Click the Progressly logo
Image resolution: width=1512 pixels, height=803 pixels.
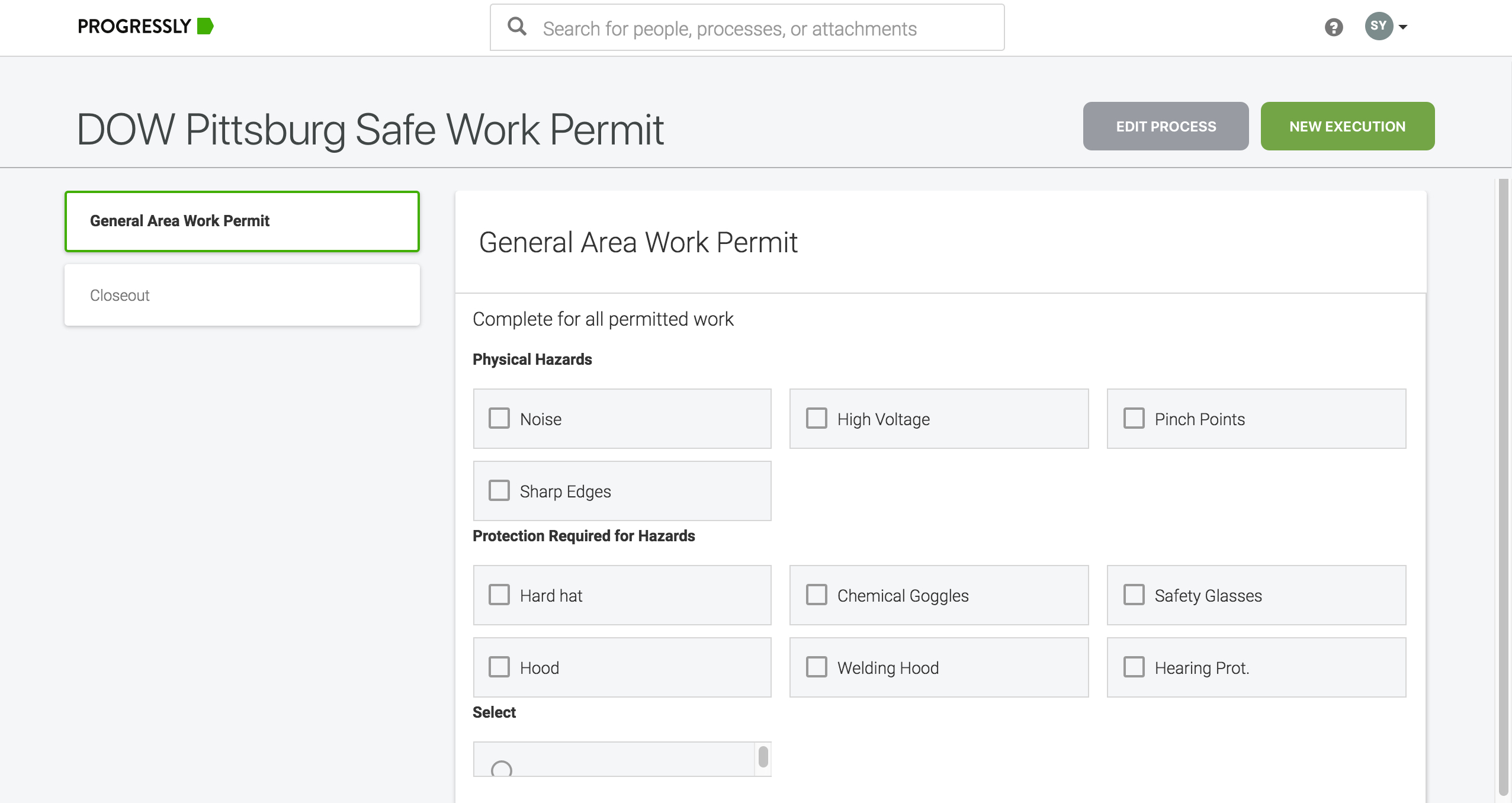[x=145, y=26]
